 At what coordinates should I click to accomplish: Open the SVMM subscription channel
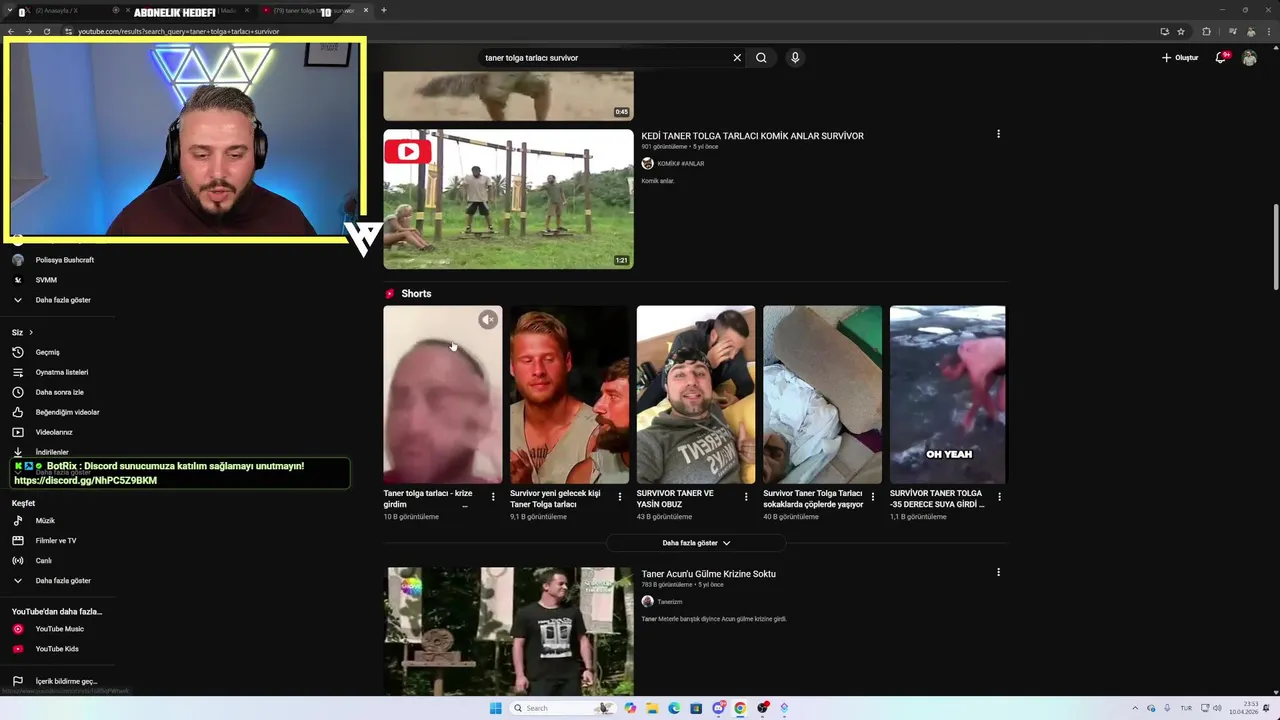click(x=46, y=280)
